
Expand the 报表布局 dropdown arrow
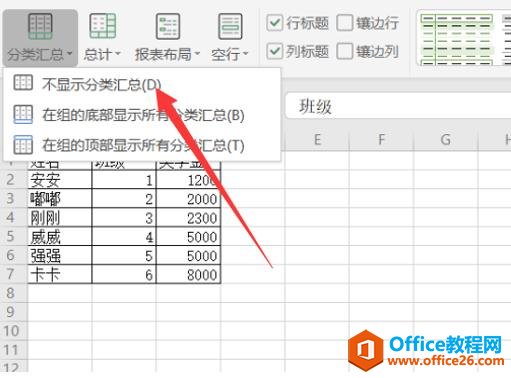pyautogui.click(x=197, y=54)
